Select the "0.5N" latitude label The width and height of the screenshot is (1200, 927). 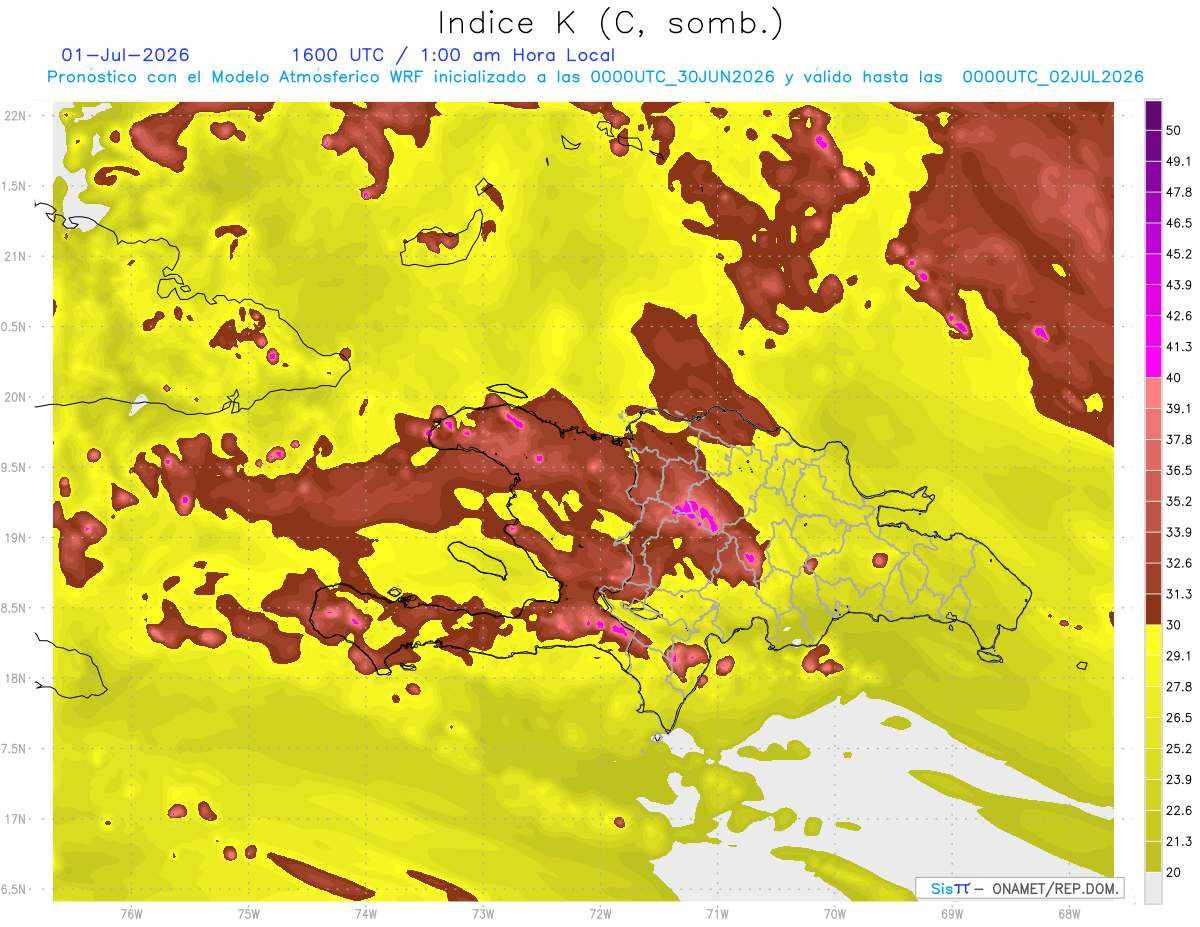[15, 327]
